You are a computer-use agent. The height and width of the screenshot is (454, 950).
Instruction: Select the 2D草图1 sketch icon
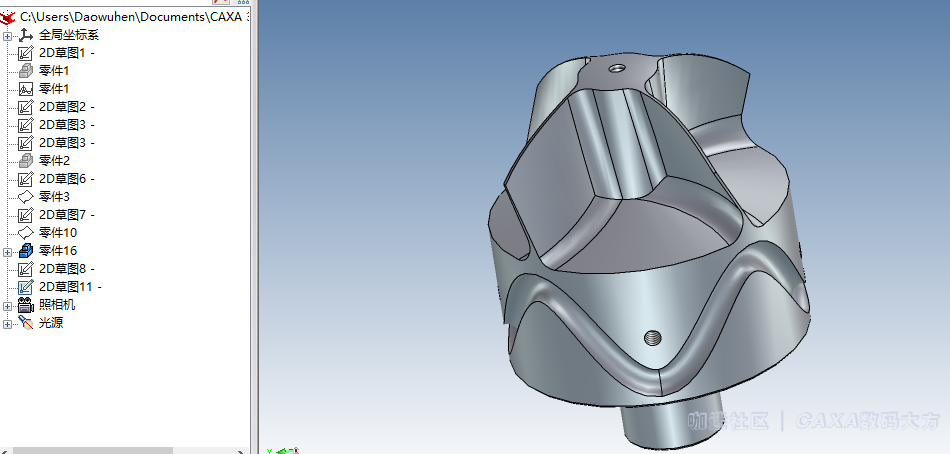(26, 53)
